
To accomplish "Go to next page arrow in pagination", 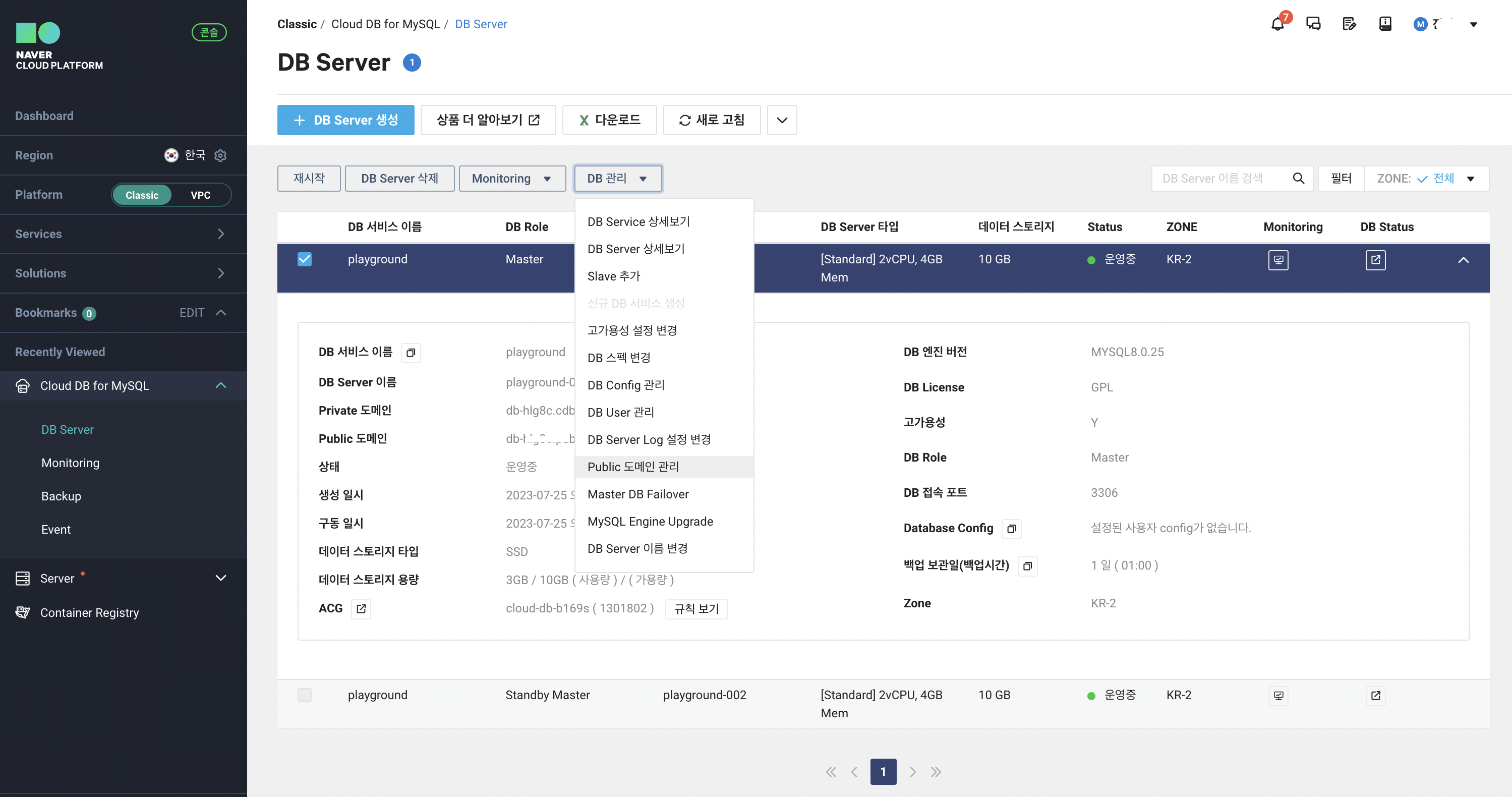I will point(912,772).
